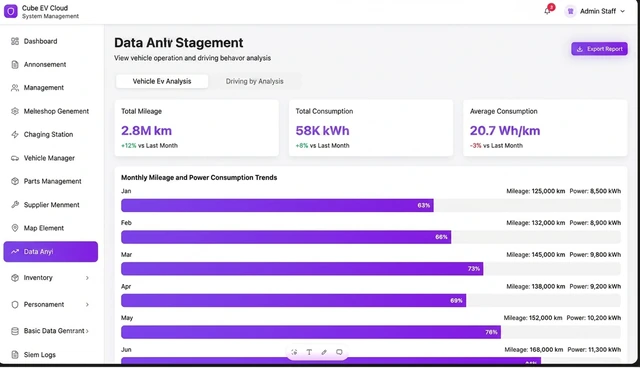Click the Data Anlv Stagement page heading
This screenshot has height=368, width=640.
coord(178,43)
